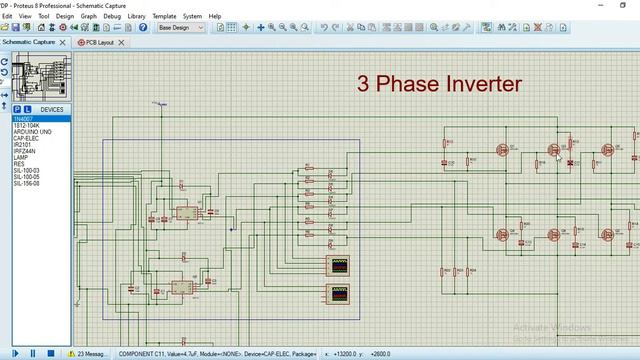Click the Open Project folder icon
The height and width of the screenshot is (360, 640).
(x=4, y=27)
